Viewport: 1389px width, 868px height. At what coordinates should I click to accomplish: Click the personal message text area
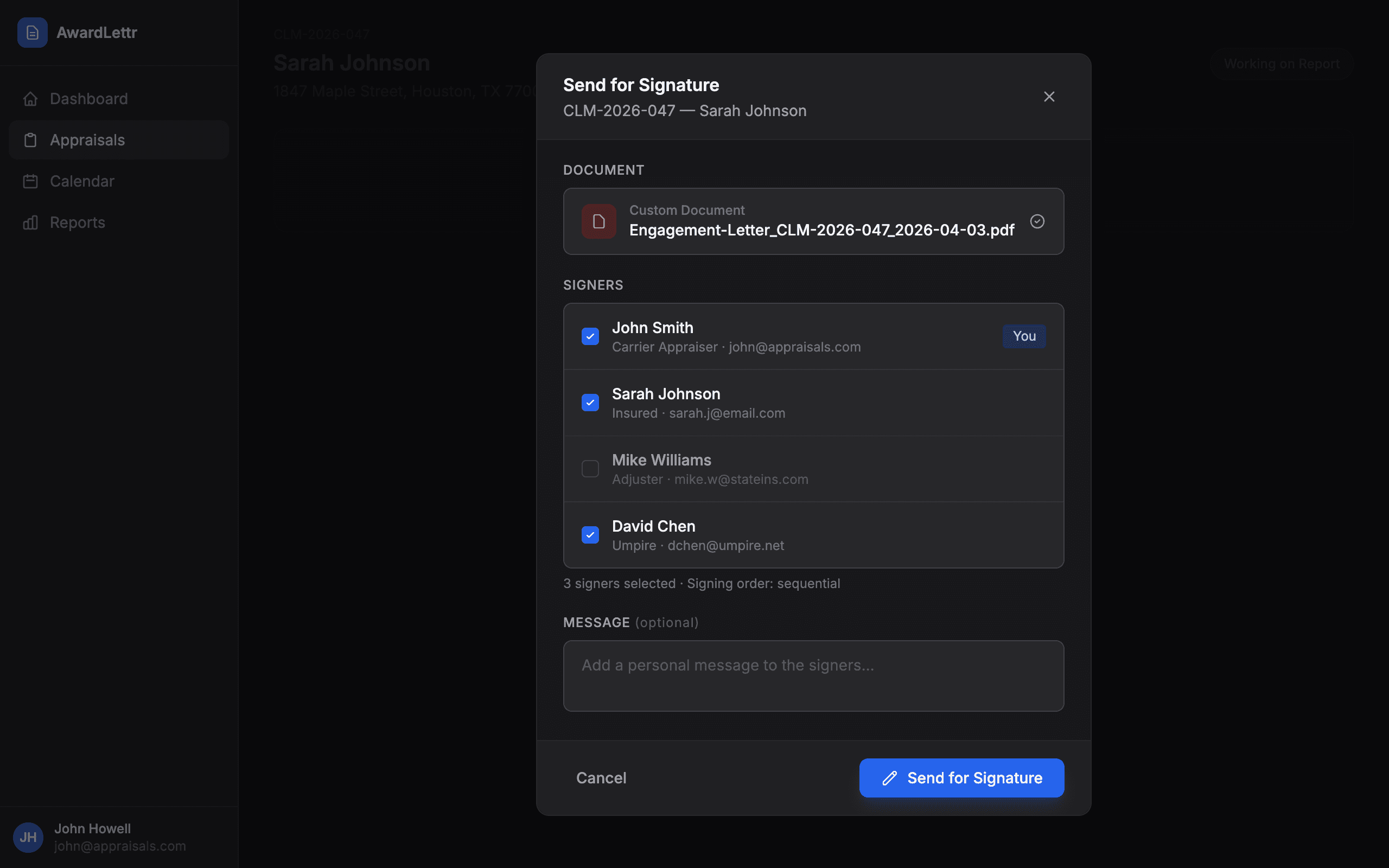point(813,676)
